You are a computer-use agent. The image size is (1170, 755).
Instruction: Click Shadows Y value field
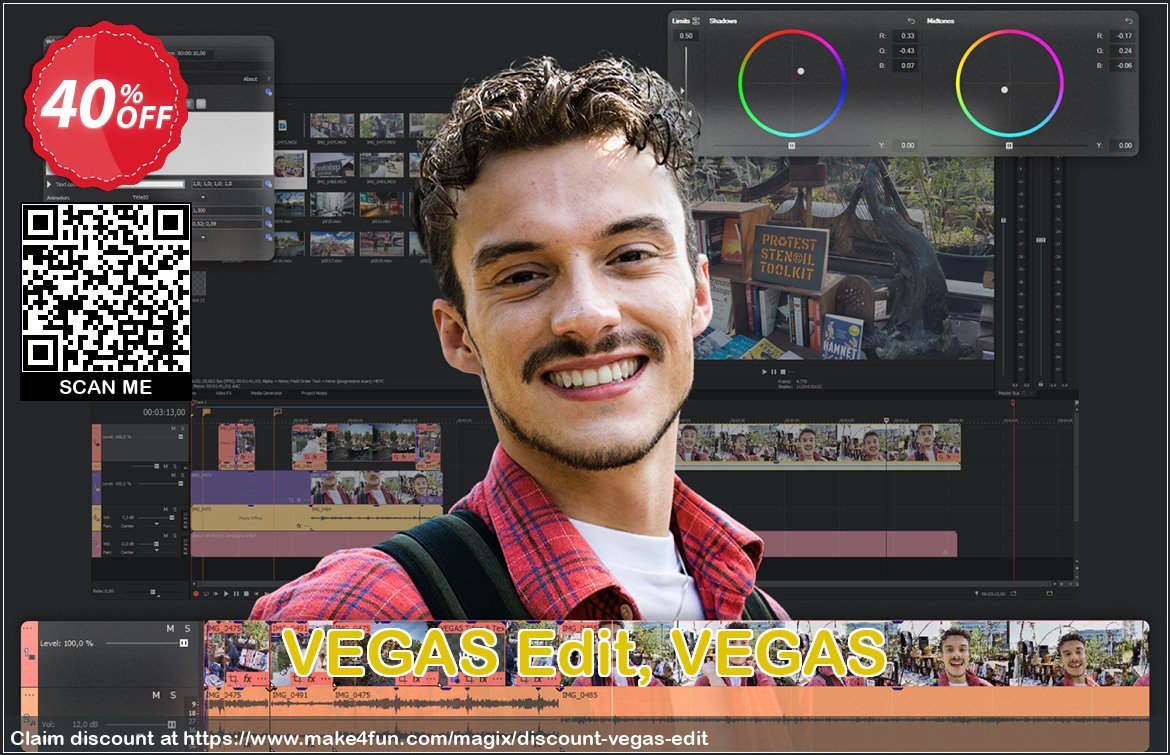[x=907, y=145]
